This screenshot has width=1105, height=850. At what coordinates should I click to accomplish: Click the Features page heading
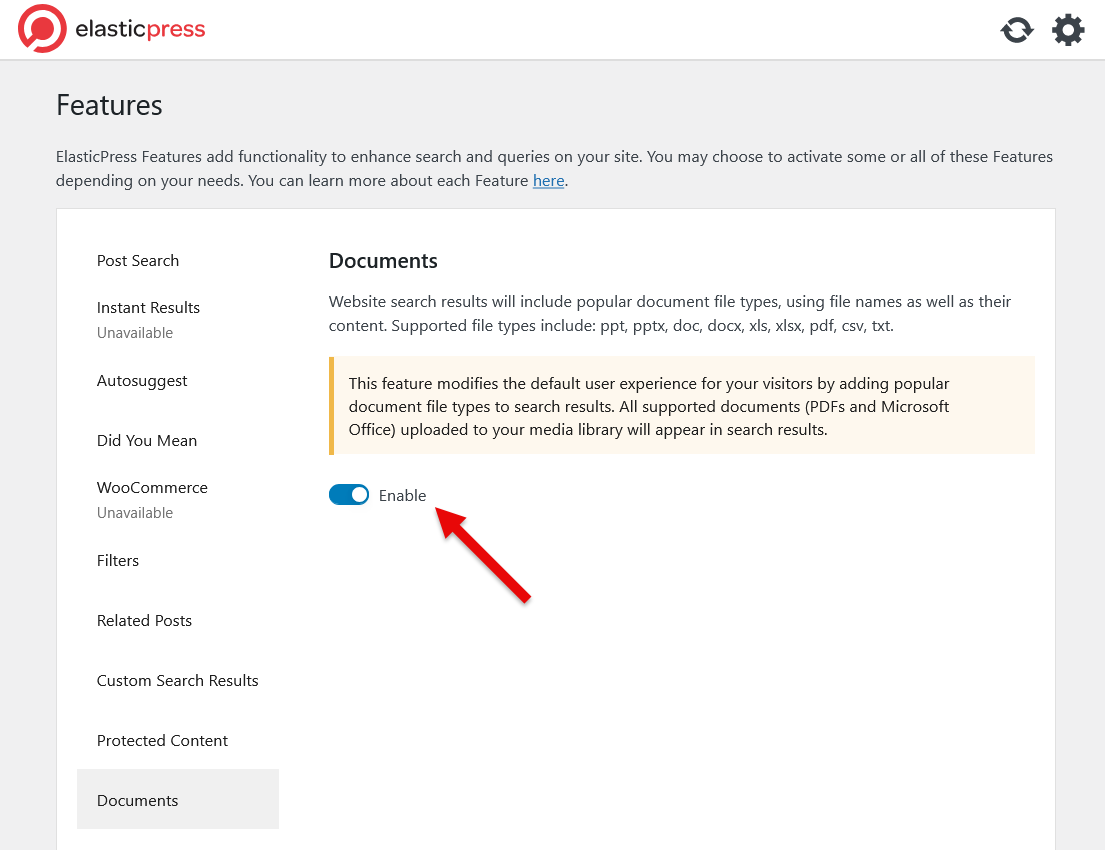pos(109,105)
